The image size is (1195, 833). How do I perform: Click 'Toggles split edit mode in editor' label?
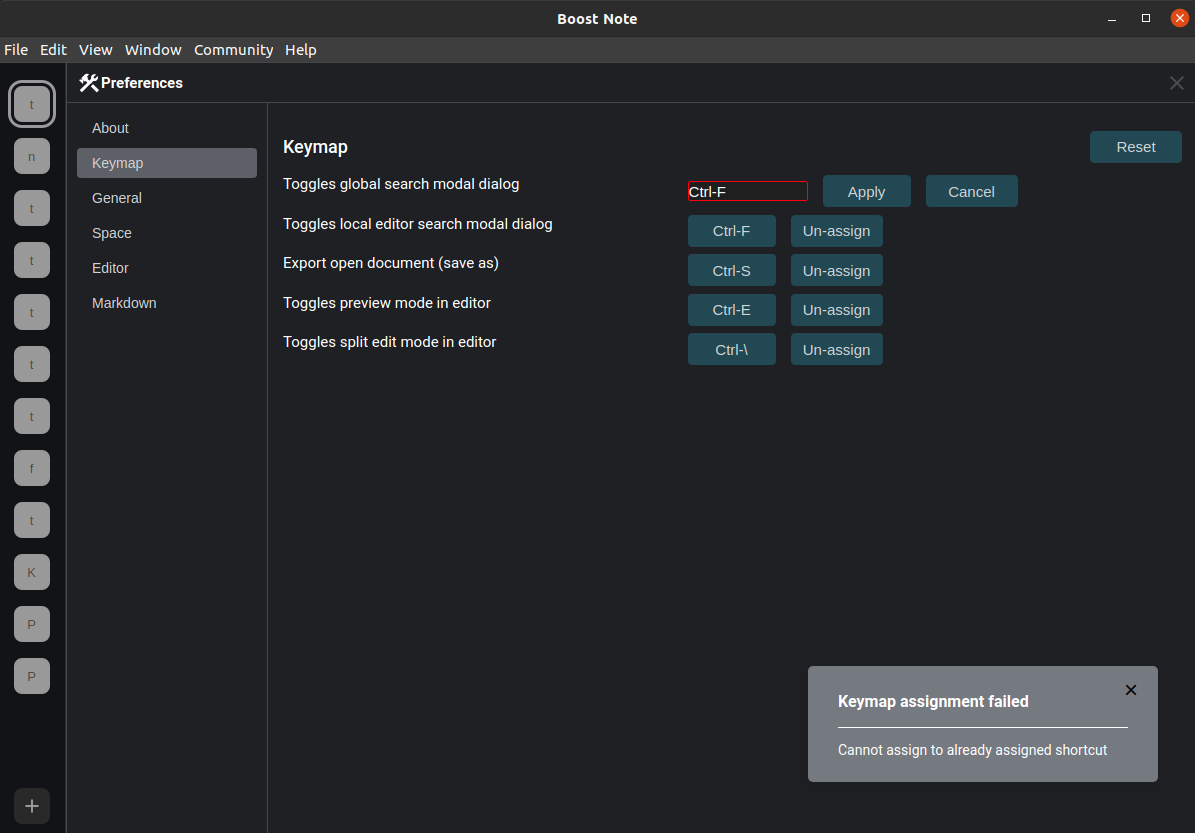tap(389, 342)
